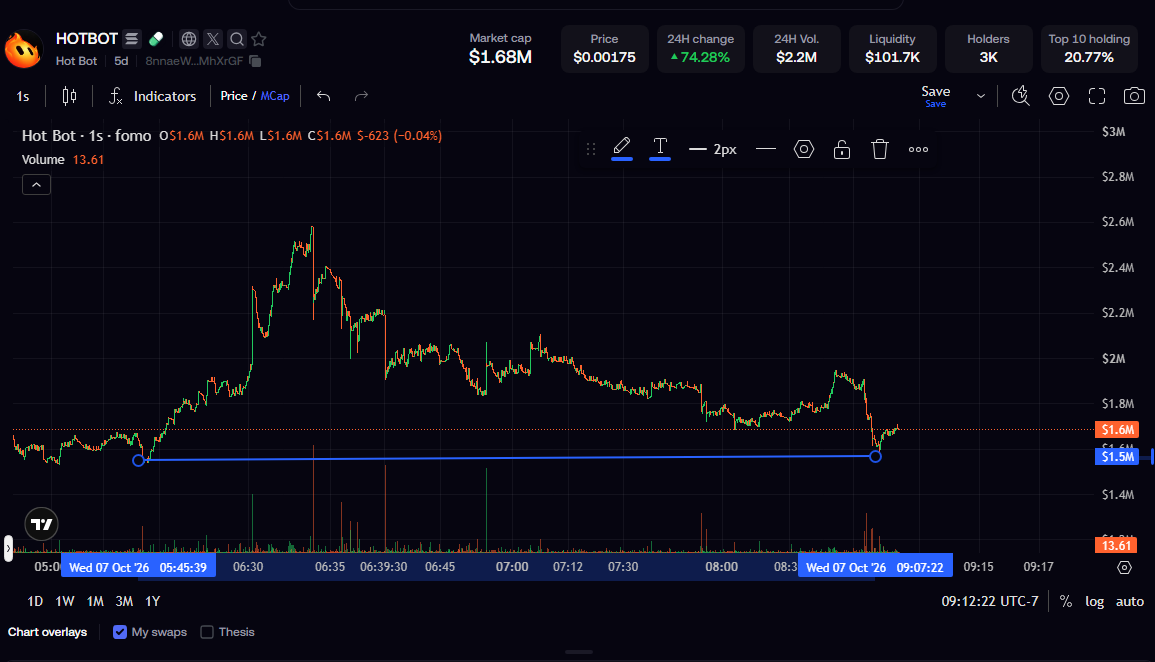Screen dimensions: 1155x662
Task: Expand the left side panel arrow
Action: pos(8,548)
